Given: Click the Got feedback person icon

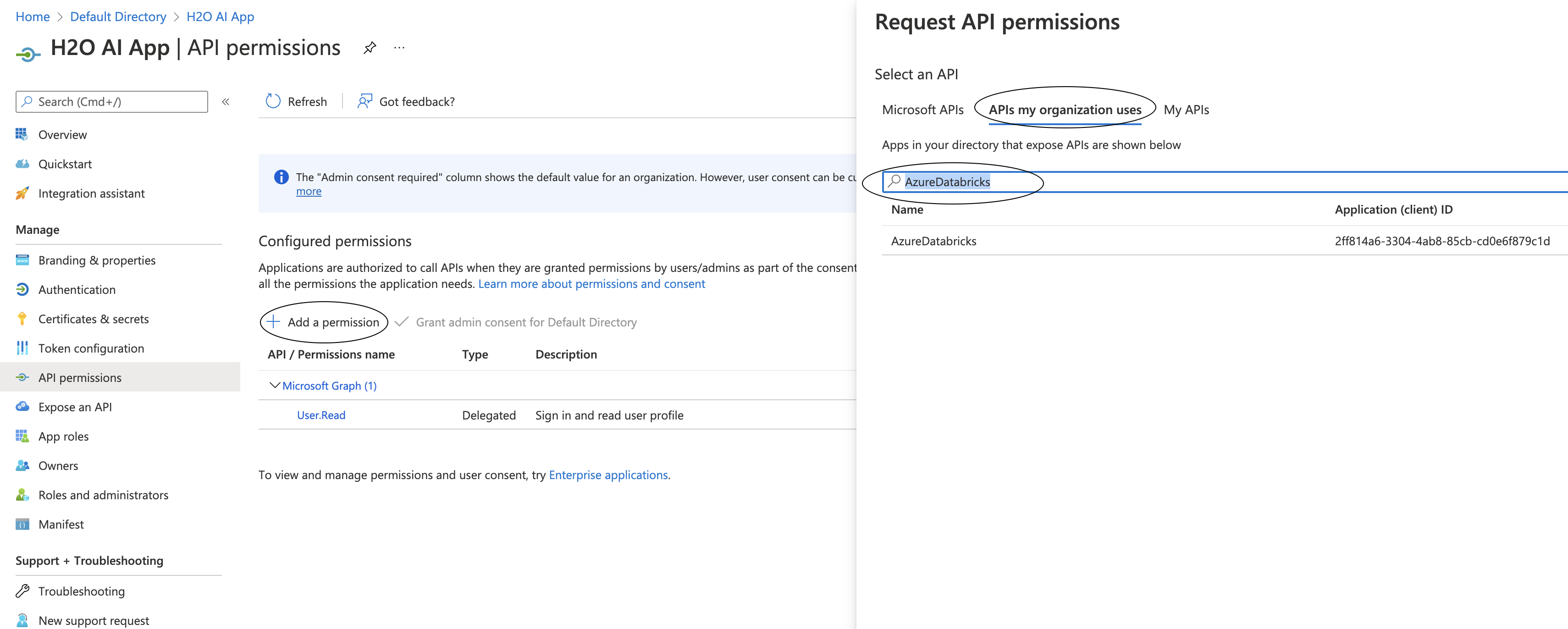Looking at the screenshot, I should click(x=364, y=101).
